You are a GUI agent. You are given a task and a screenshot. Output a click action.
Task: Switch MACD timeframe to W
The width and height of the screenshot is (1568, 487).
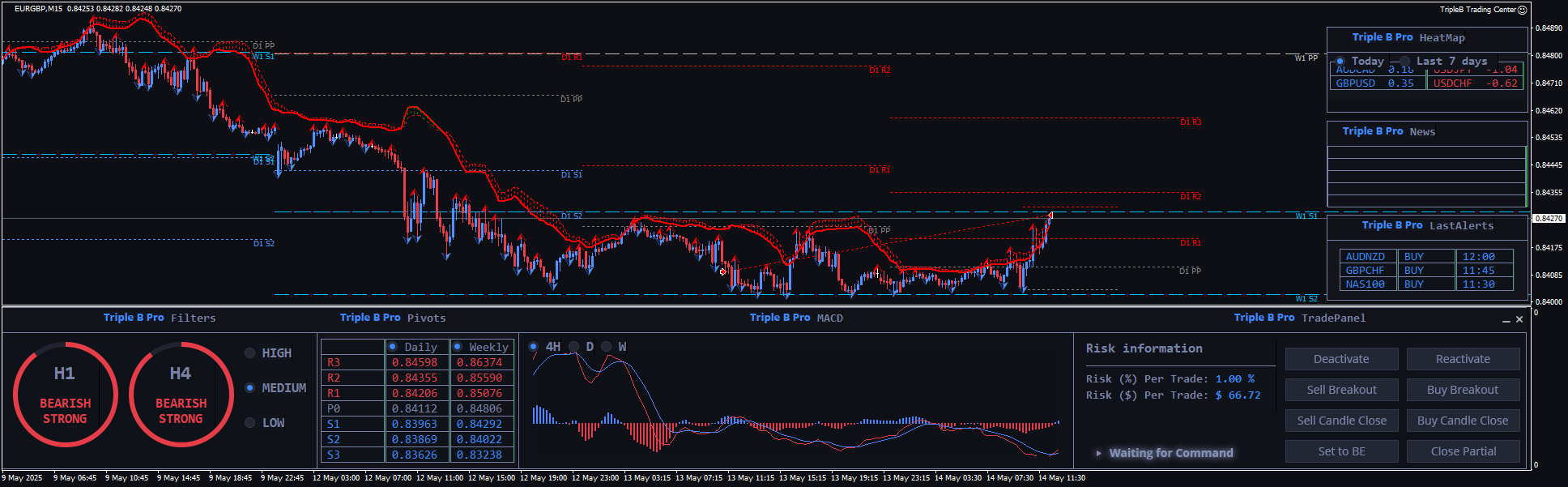pos(607,347)
